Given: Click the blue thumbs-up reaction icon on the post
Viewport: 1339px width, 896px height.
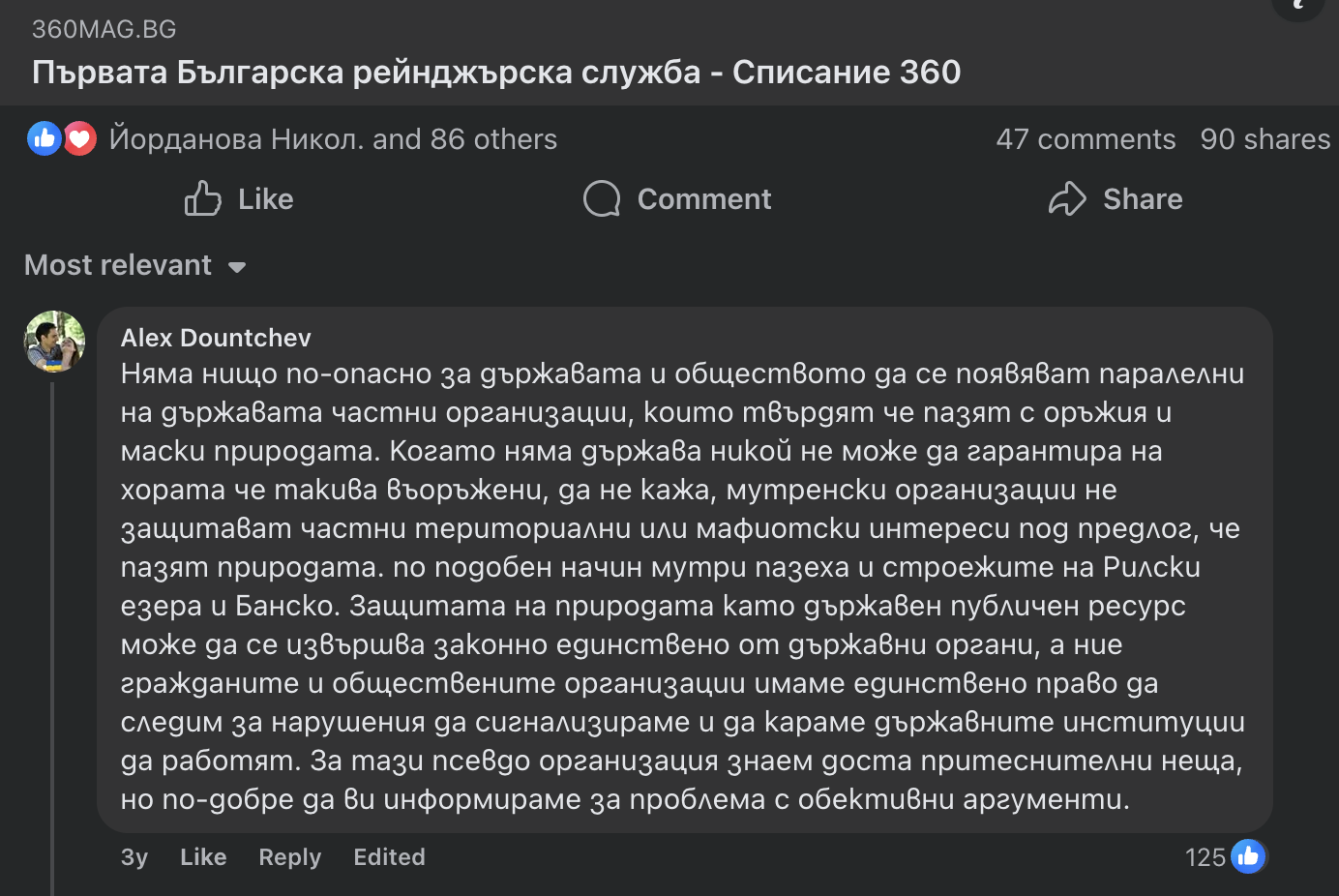Looking at the screenshot, I should 44,139.
